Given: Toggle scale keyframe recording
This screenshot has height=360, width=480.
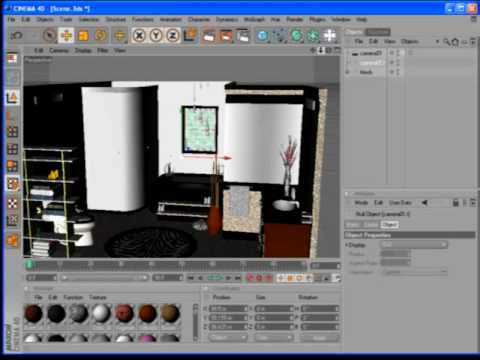Looking at the screenshot, I should click(290, 278).
